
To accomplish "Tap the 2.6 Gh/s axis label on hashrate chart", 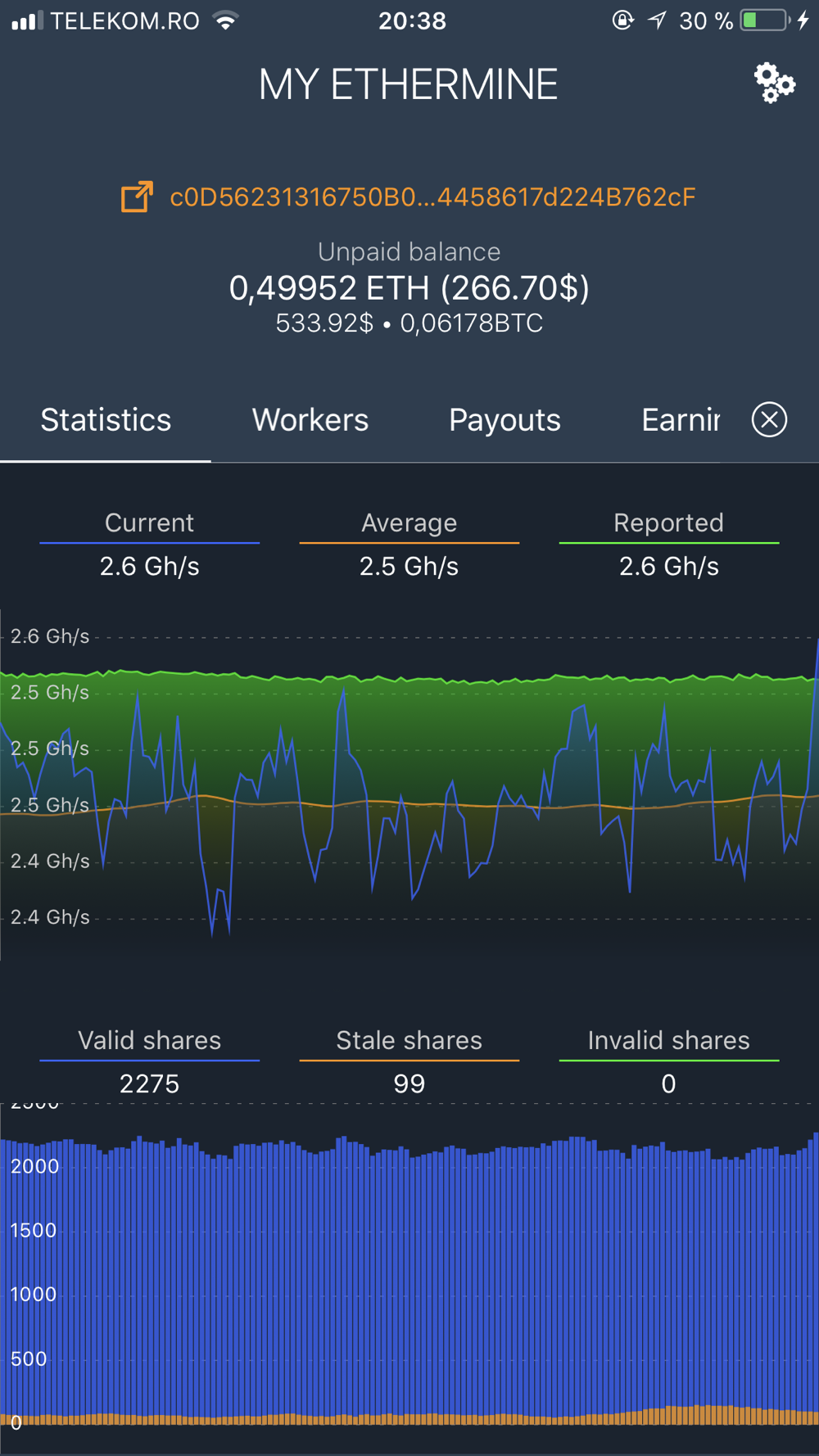I will tap(50, 636).
